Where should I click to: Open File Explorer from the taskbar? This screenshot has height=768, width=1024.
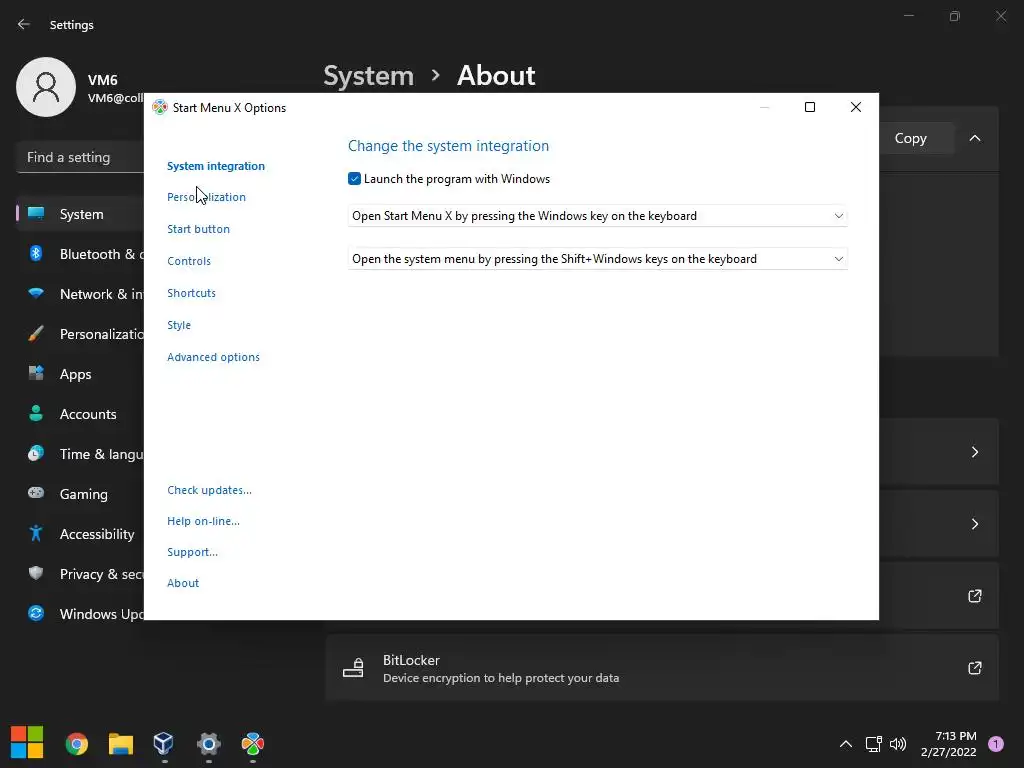pos(121,744)
